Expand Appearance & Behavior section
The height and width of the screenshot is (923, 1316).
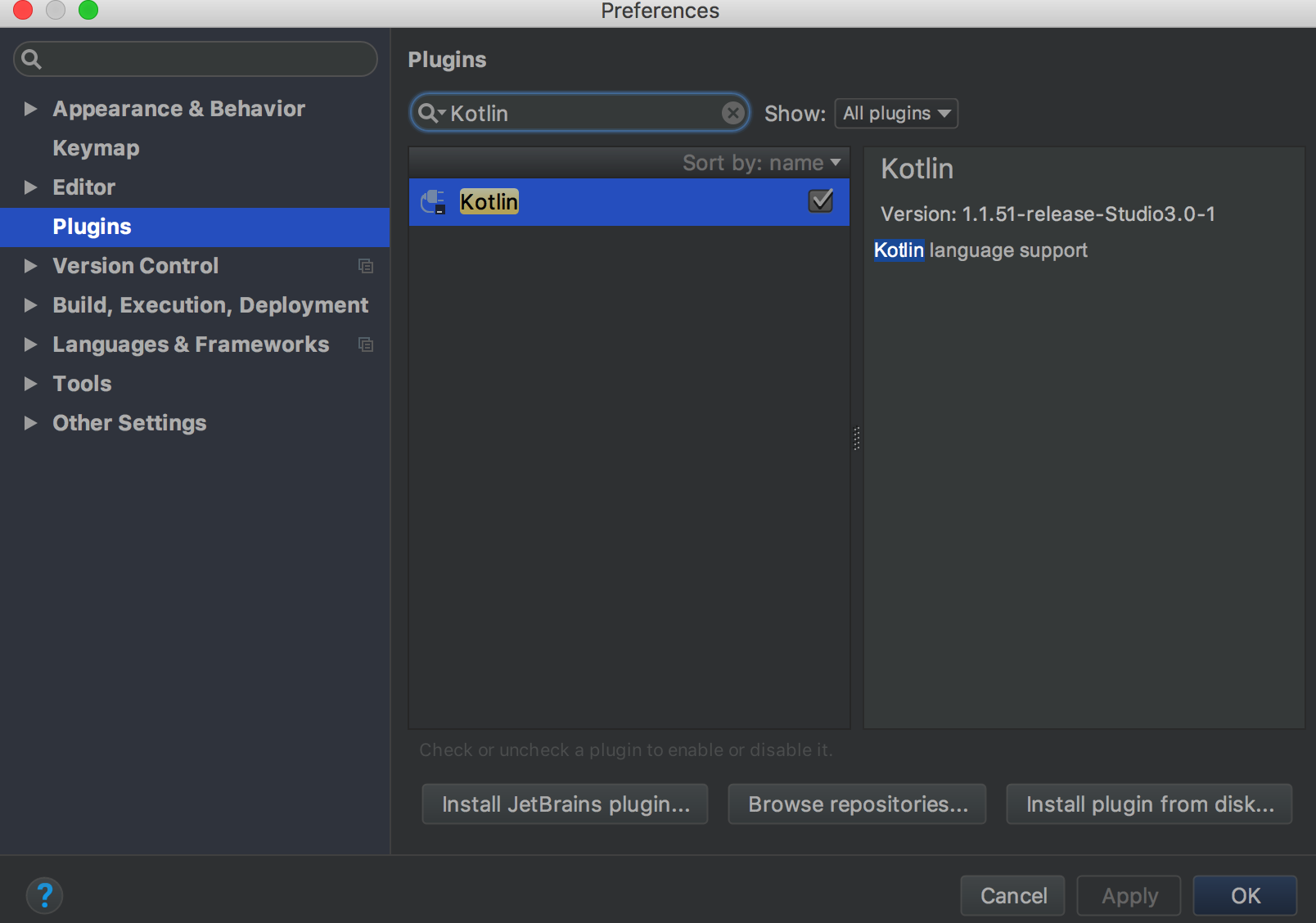(30, 109)
